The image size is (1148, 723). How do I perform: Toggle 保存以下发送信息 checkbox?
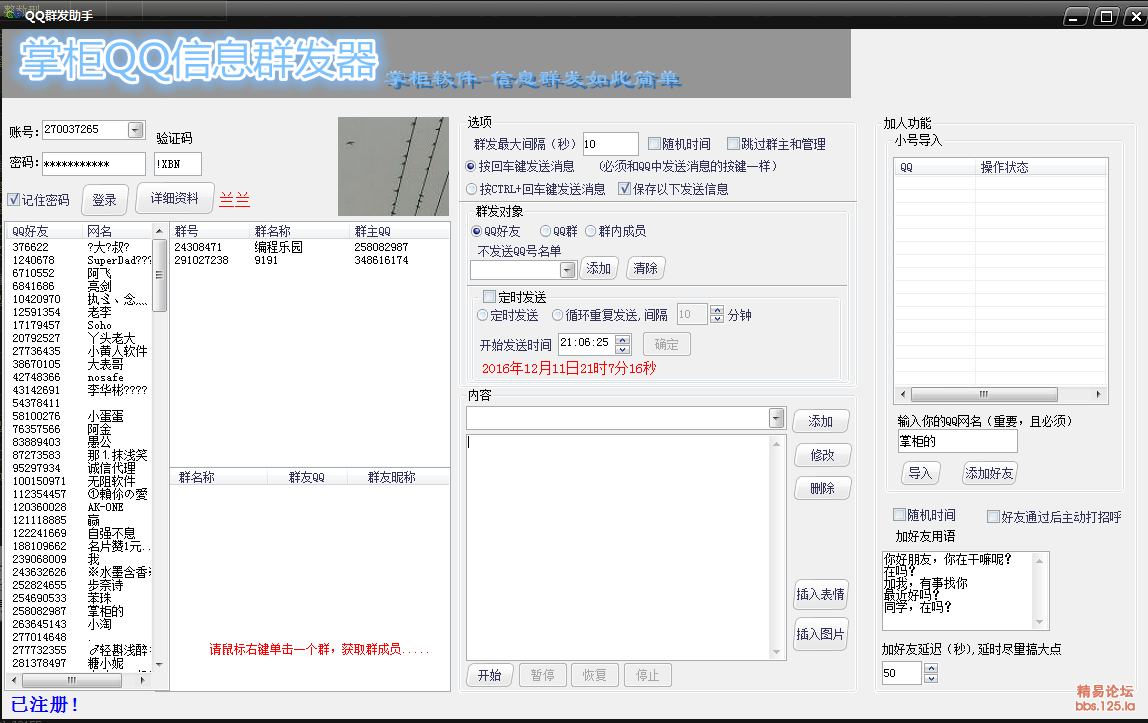coord(625,189)
